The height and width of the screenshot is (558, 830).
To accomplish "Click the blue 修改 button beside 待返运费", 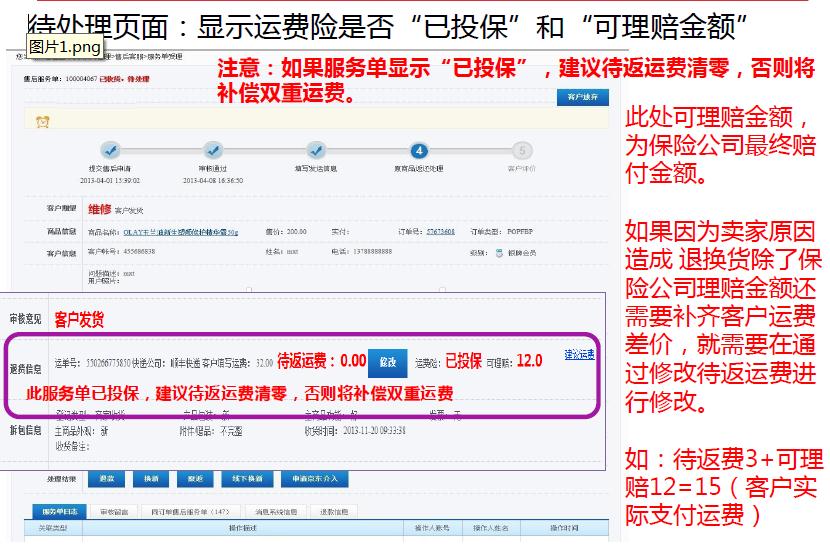I will tap(387, 363).
